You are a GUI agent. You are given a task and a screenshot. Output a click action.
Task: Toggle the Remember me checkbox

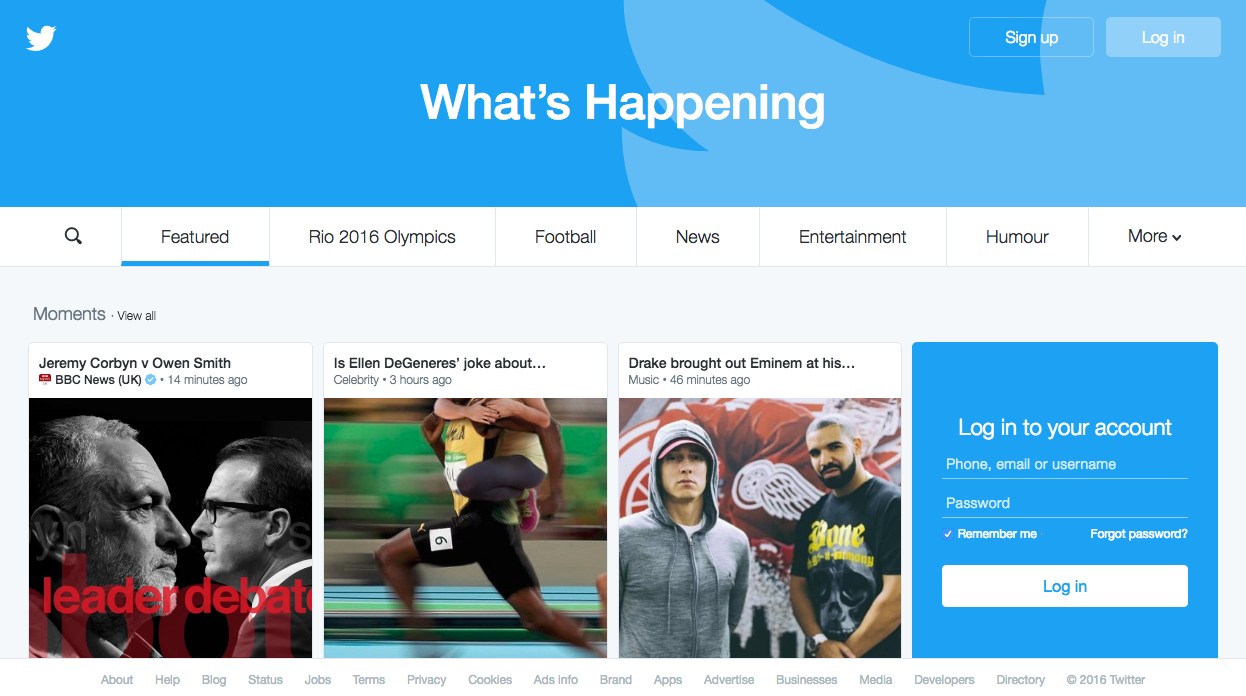click(948, 534)
